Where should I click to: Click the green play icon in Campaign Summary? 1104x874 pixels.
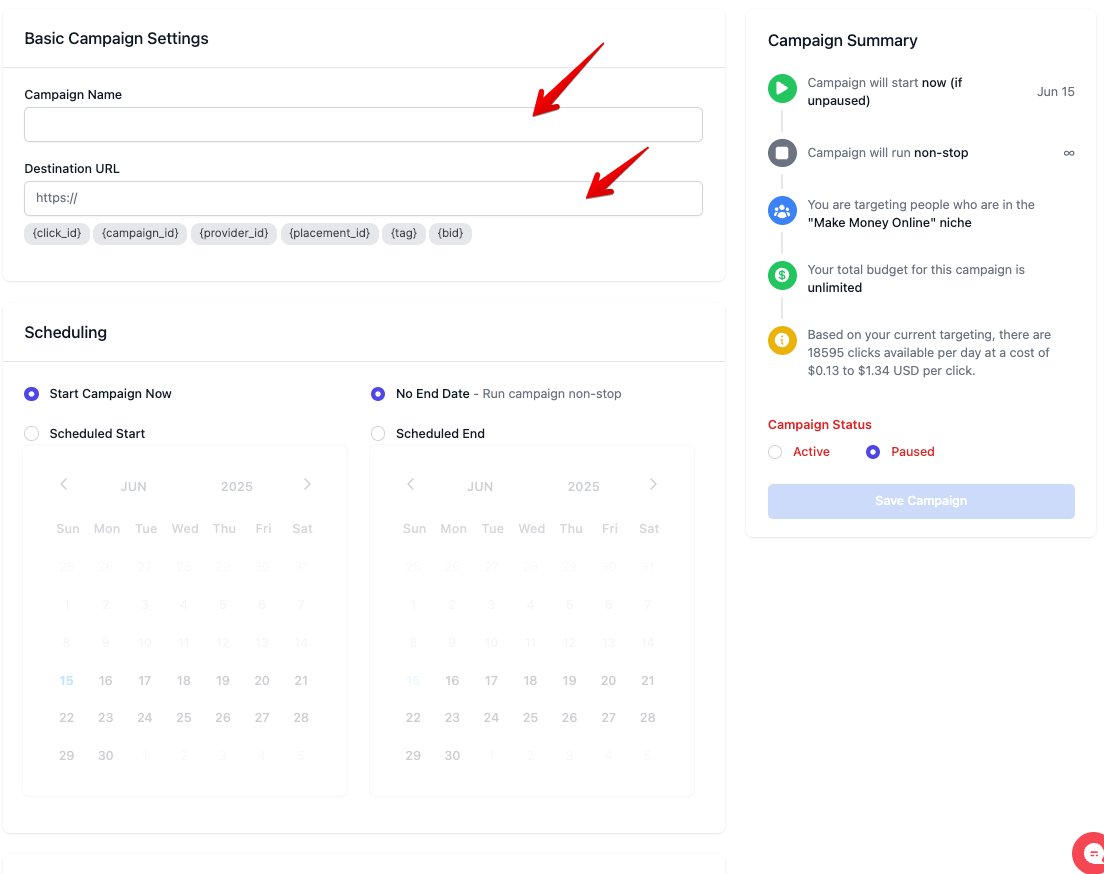(x=782, y=88)
